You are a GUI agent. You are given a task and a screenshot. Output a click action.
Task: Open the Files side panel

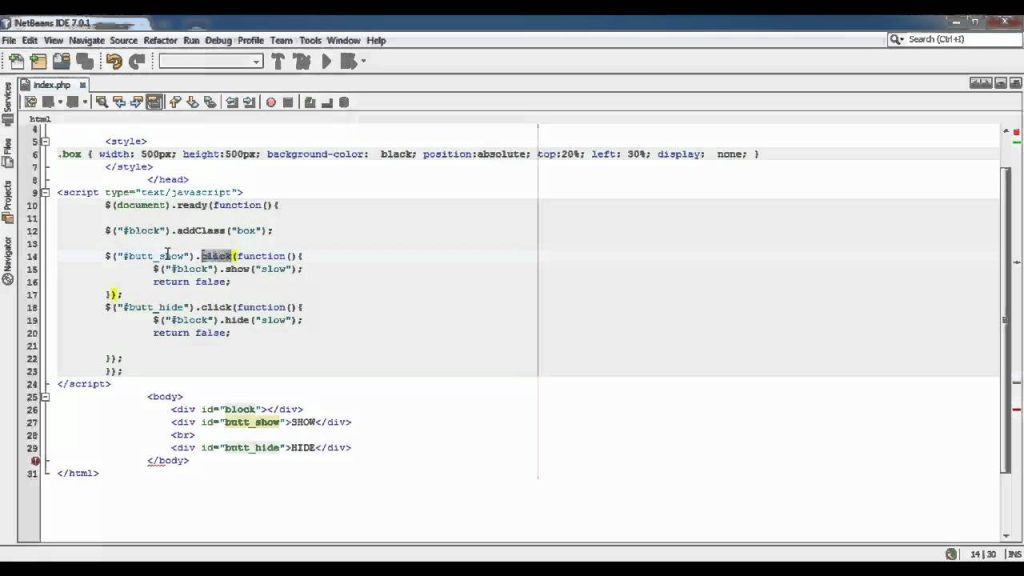[8, 153]
